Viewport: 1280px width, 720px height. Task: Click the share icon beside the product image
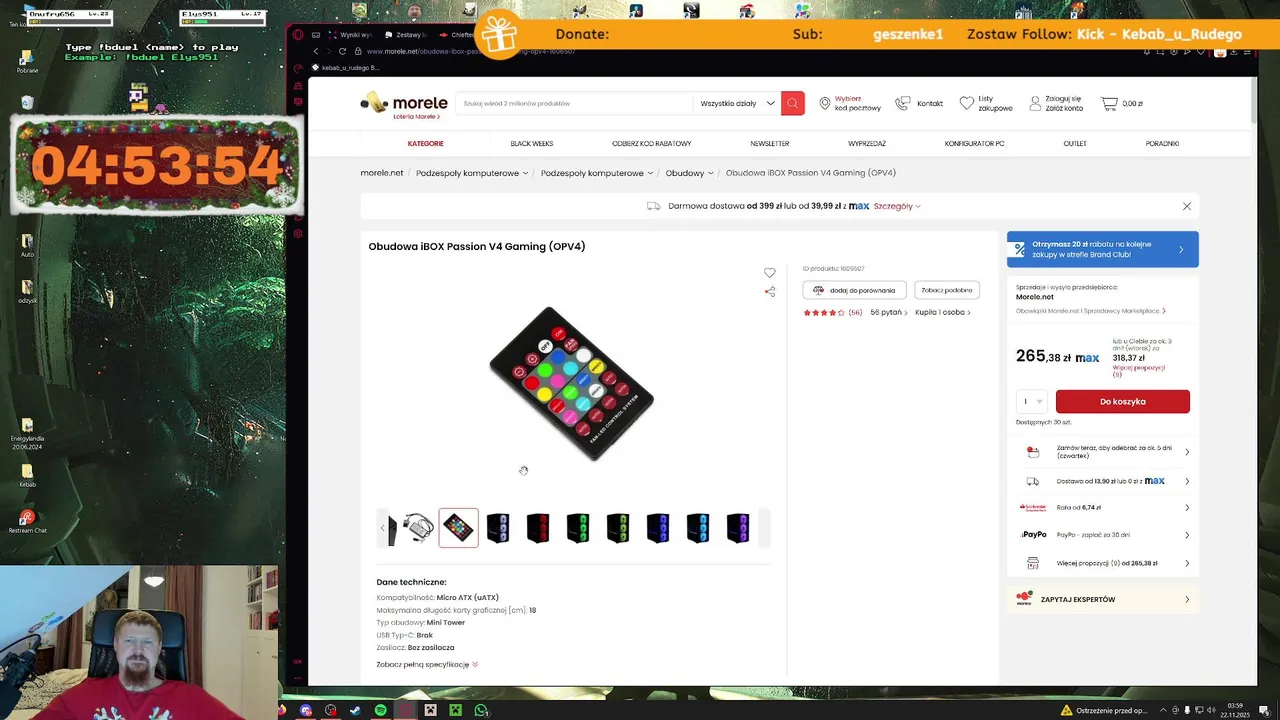click(769, 292)
